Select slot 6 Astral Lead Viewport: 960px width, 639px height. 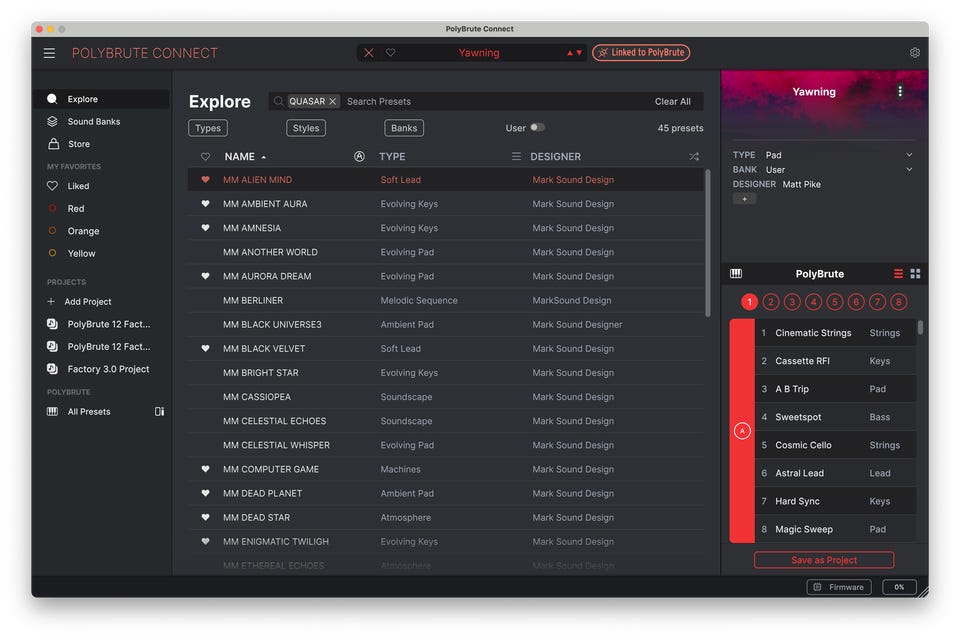(x=836, y=473)
